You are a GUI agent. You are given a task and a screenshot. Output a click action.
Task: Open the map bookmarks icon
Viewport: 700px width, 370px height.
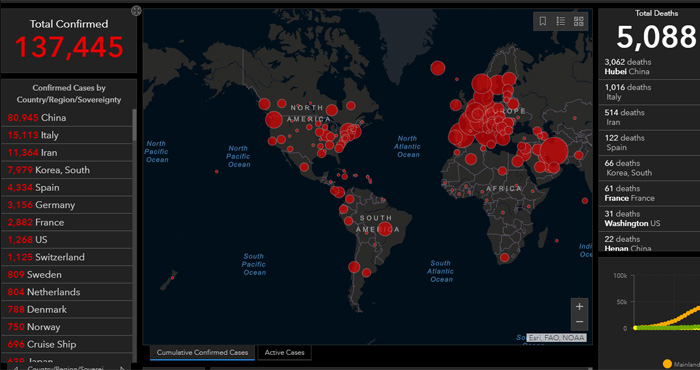click(x=543, y=21)
